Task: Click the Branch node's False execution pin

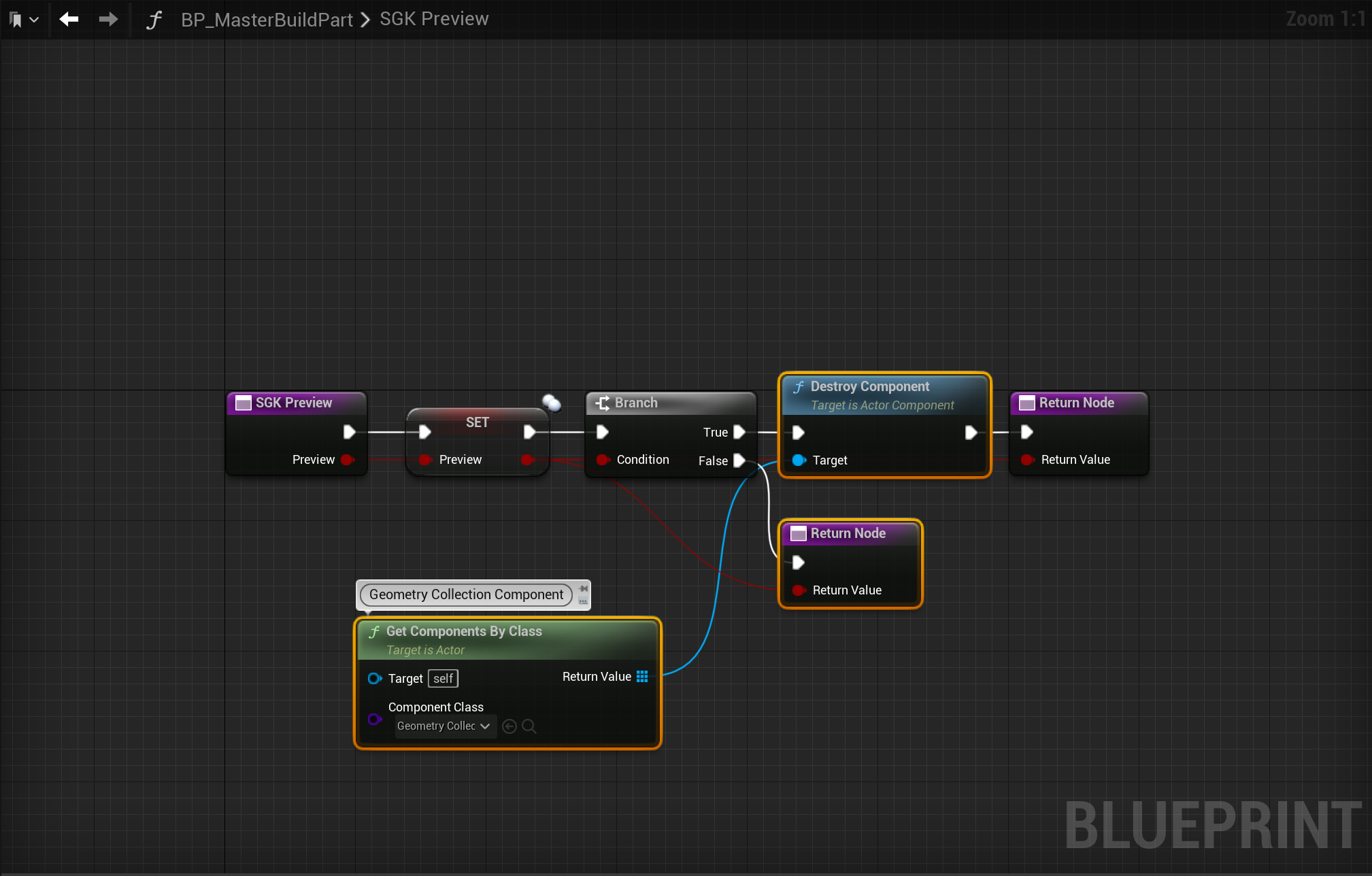Action: point(739,460)
